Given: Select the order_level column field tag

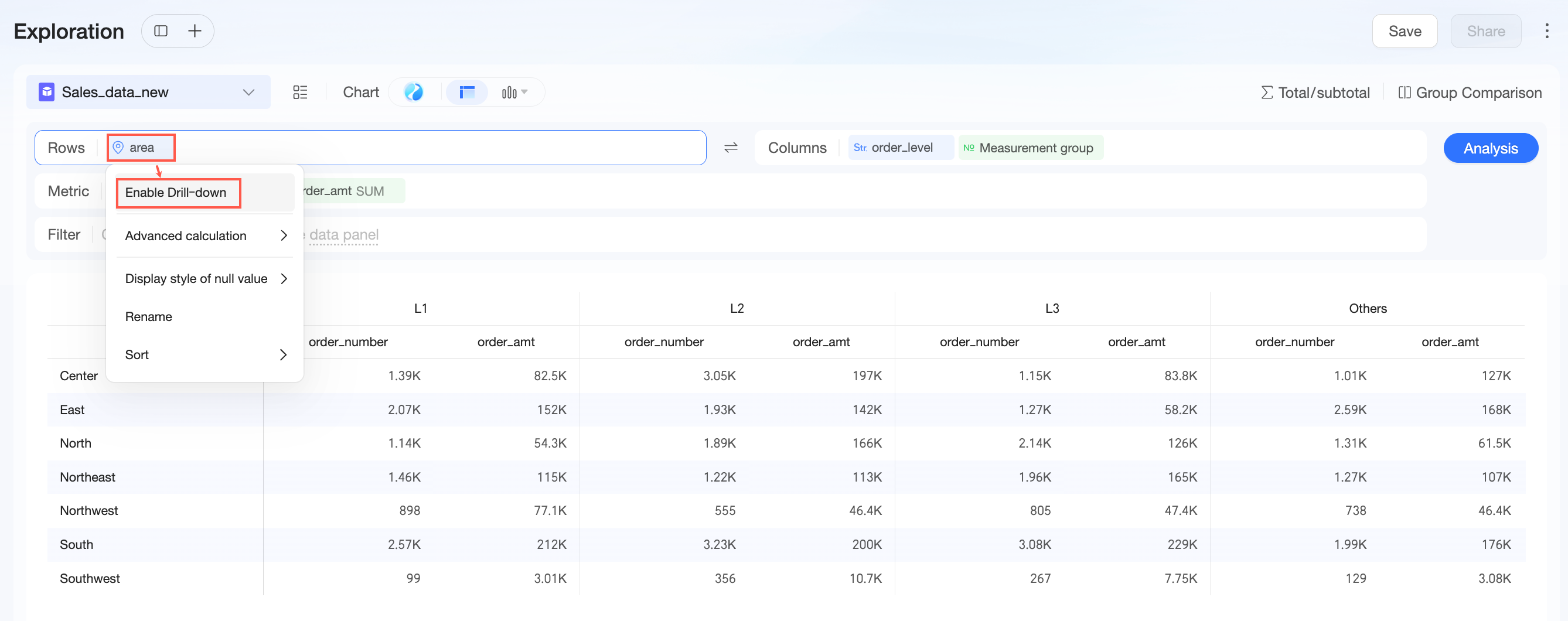Looking at the screenshot, I should point(900,148).
